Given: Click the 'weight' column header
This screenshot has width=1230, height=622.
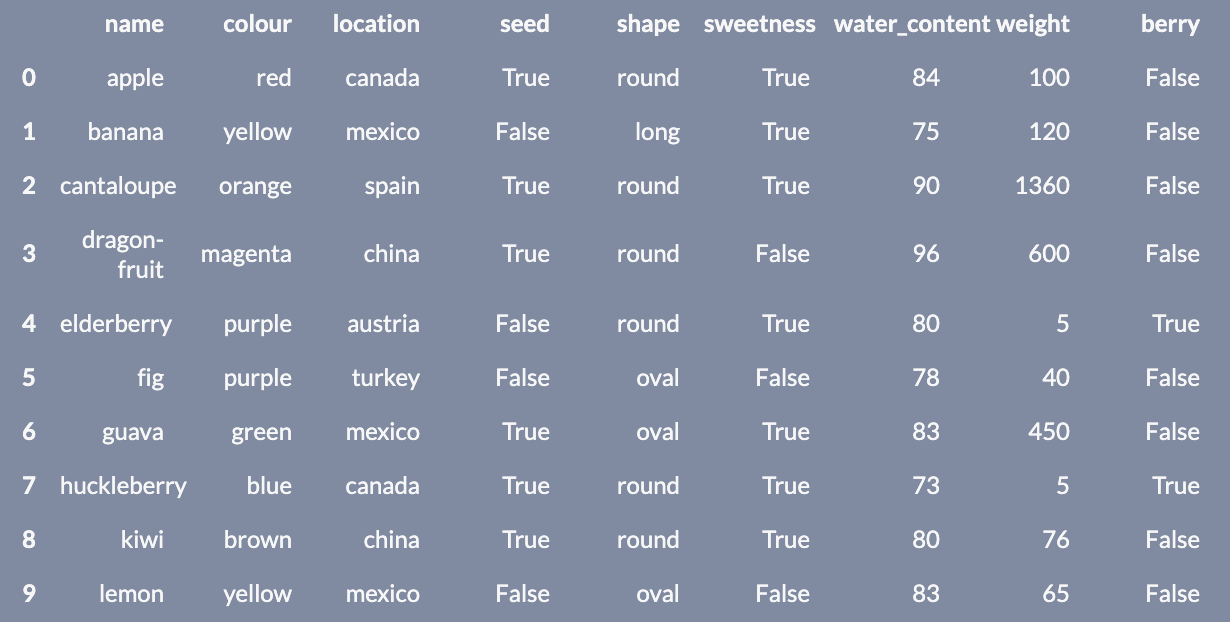Looking at the screenshot, I should tap(1033, 24).
